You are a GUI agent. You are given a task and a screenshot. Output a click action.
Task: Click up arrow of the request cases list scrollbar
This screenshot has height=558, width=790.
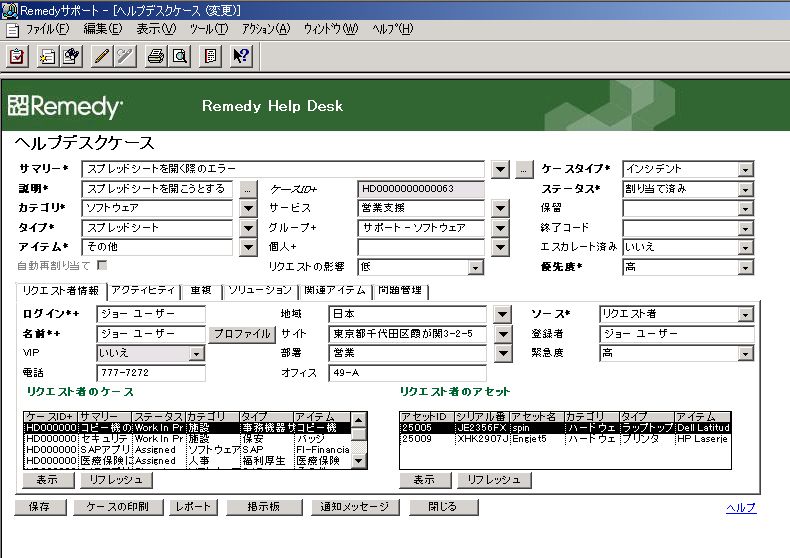point(358,420)
